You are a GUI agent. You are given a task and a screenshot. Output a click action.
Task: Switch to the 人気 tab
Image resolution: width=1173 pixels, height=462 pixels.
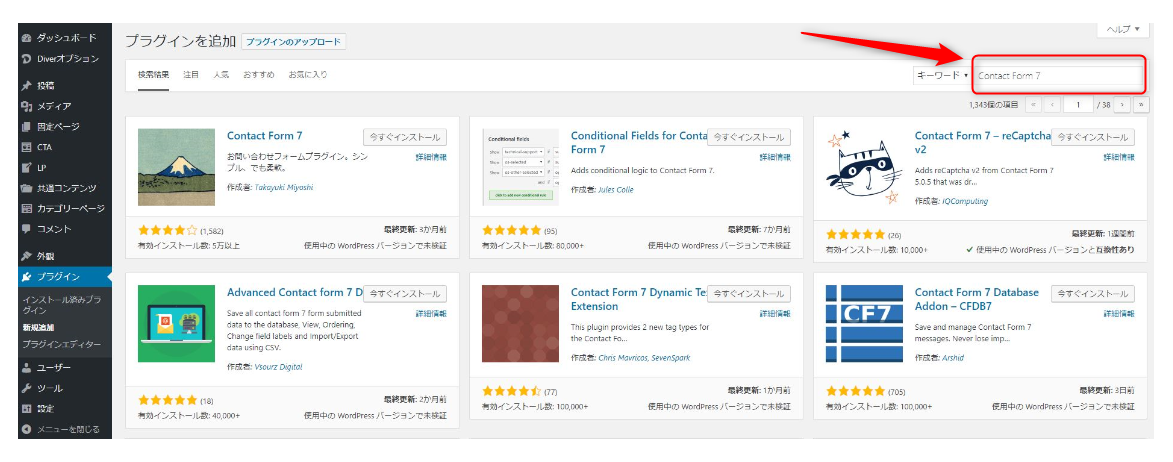click(x=221, y=75)
